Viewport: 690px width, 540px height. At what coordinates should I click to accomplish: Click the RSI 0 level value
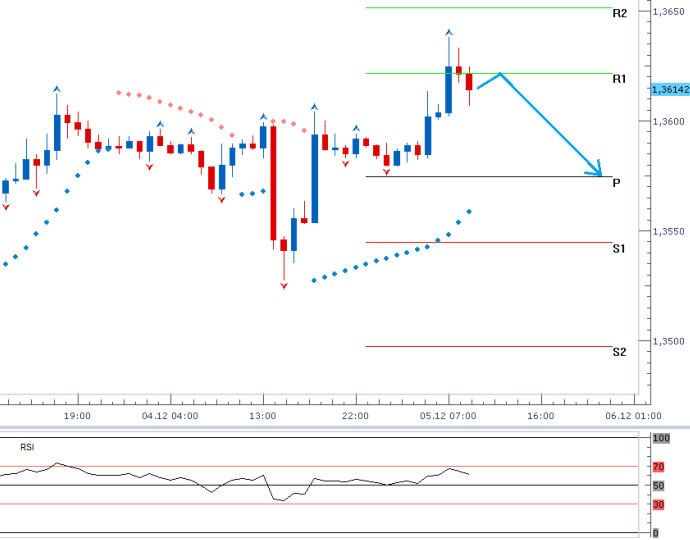[656, 533]
